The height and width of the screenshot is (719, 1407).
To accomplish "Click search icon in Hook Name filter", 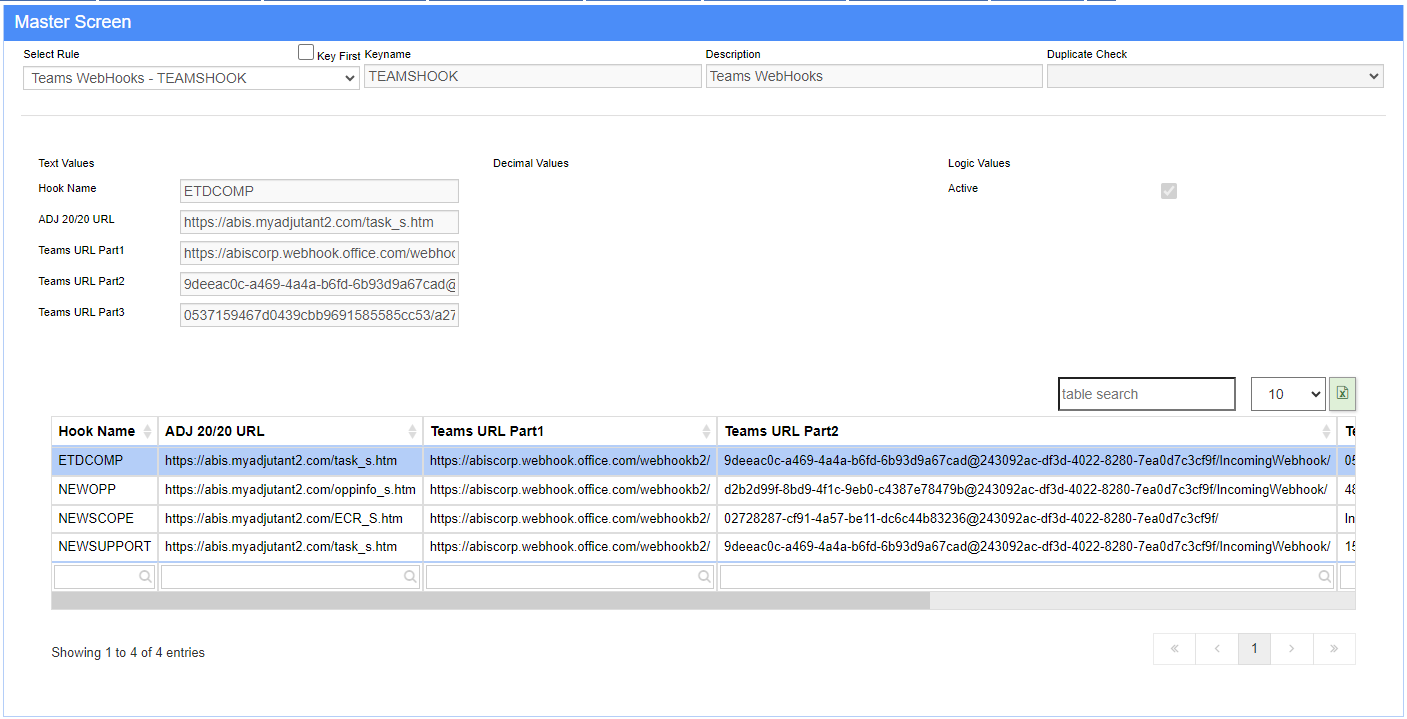I will (x=145, y=576).
